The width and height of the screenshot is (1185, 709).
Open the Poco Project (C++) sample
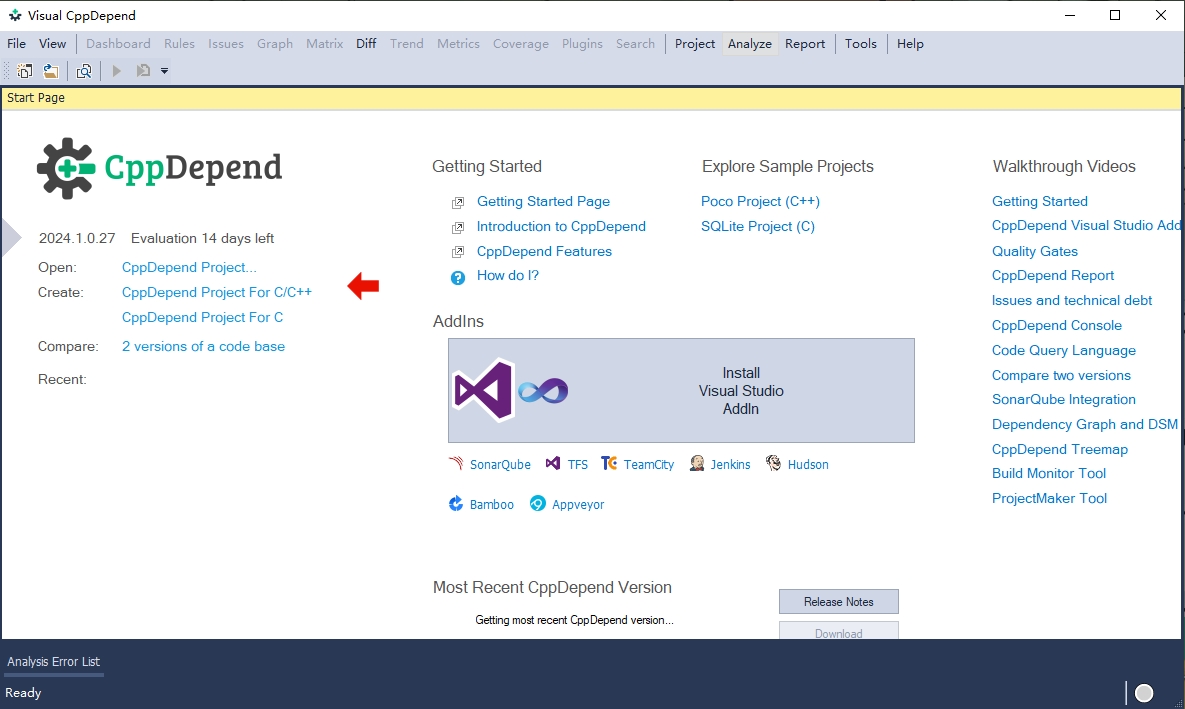tap(760, 201)
